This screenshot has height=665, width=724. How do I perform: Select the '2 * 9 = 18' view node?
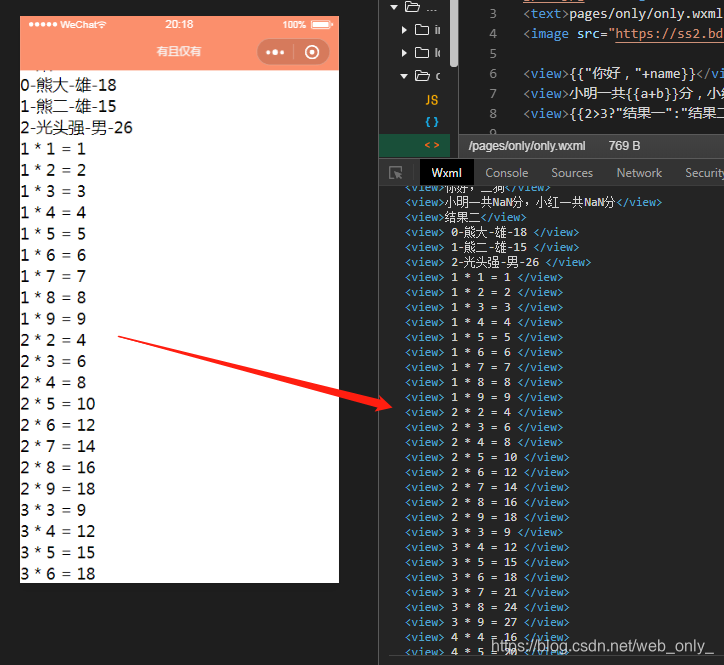(487, 517)
